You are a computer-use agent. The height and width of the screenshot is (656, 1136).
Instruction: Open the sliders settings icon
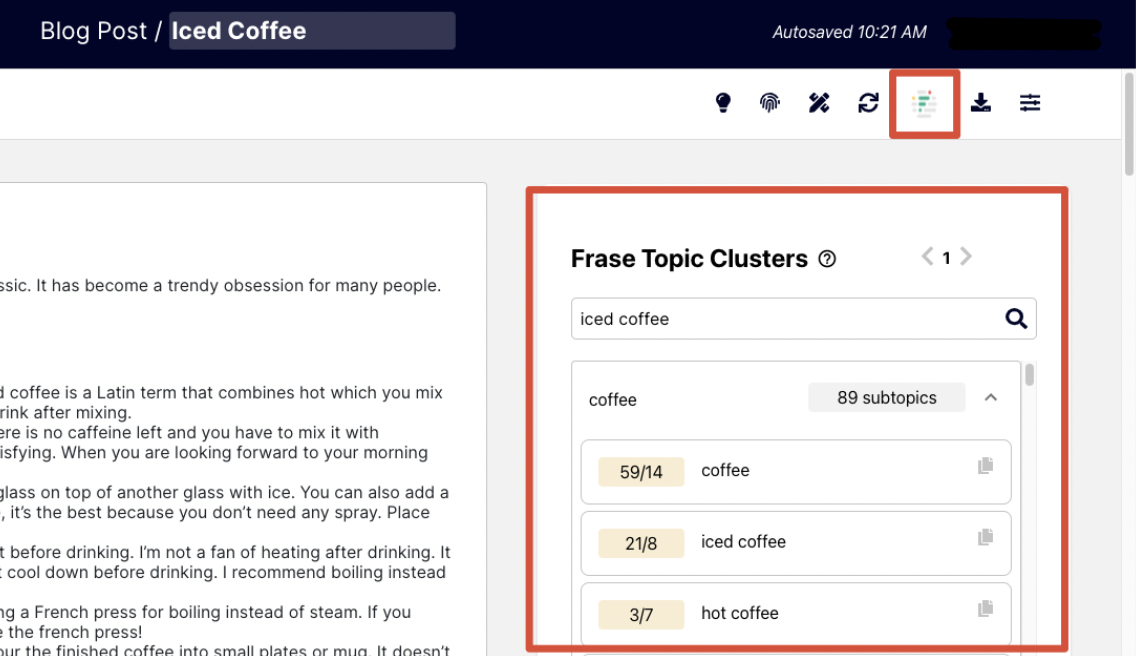point(1030,103)
